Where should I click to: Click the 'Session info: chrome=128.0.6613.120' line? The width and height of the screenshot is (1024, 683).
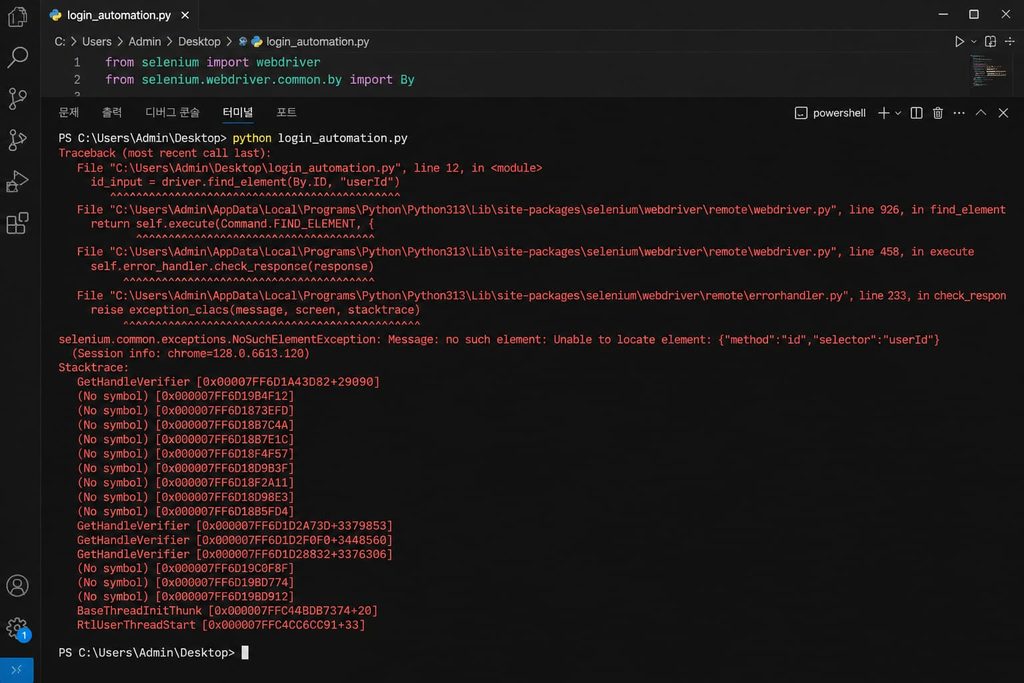191,353
